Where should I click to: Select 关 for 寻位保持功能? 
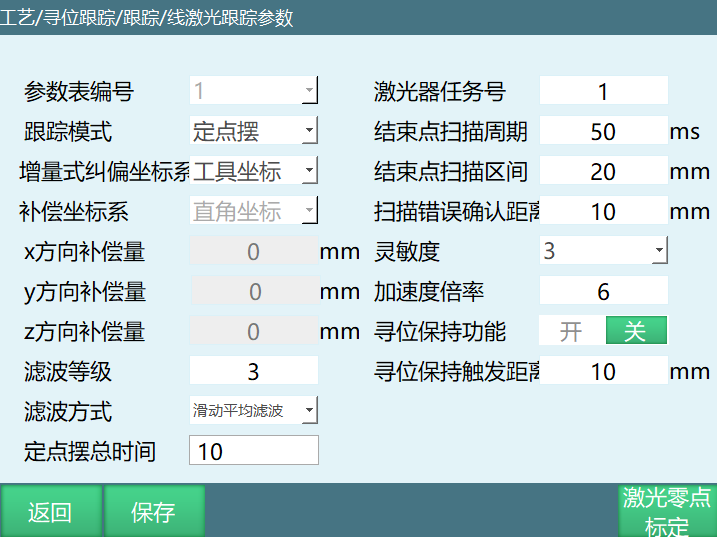636,331
